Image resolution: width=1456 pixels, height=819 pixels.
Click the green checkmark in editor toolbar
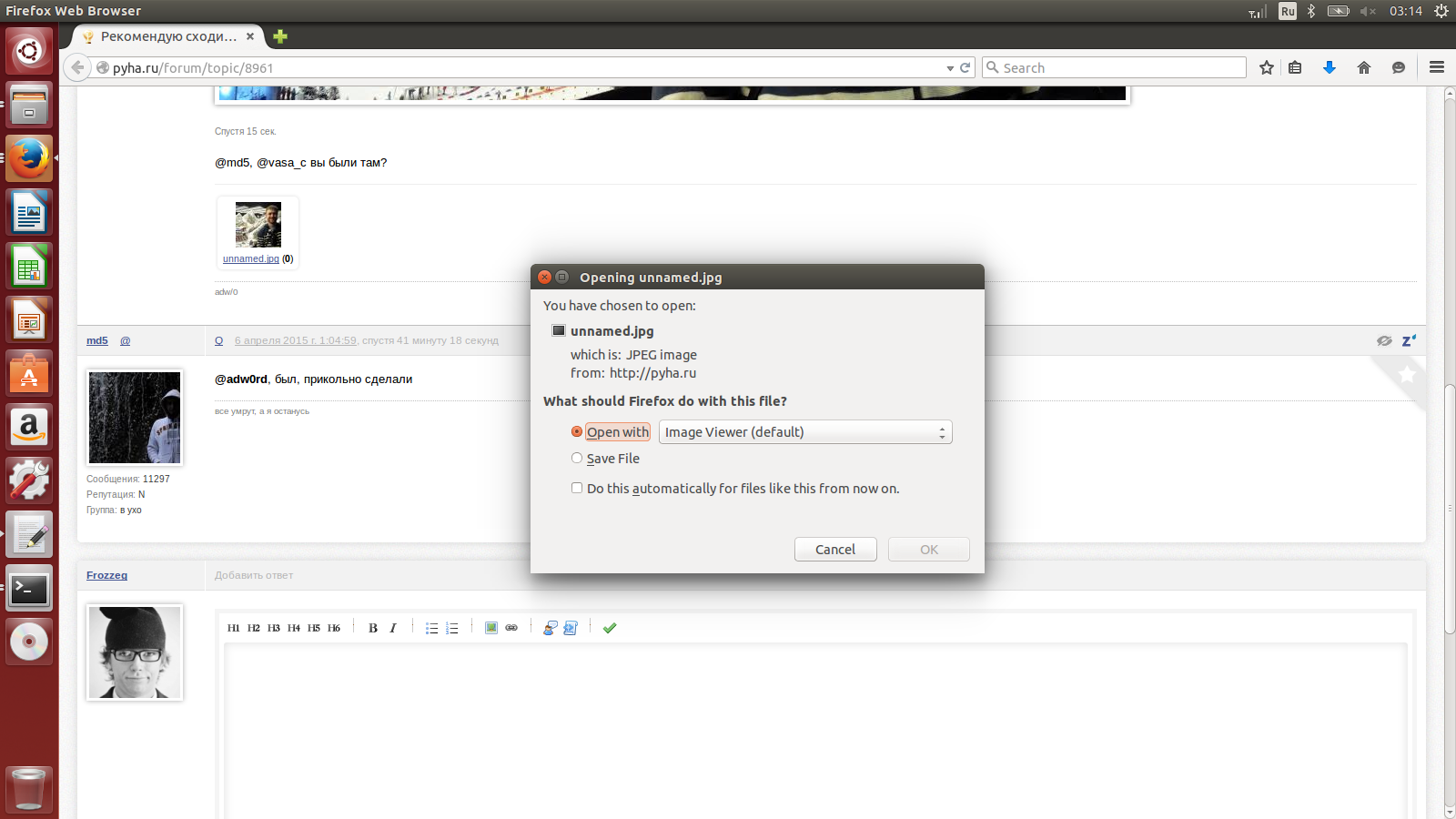coord(610,628)
